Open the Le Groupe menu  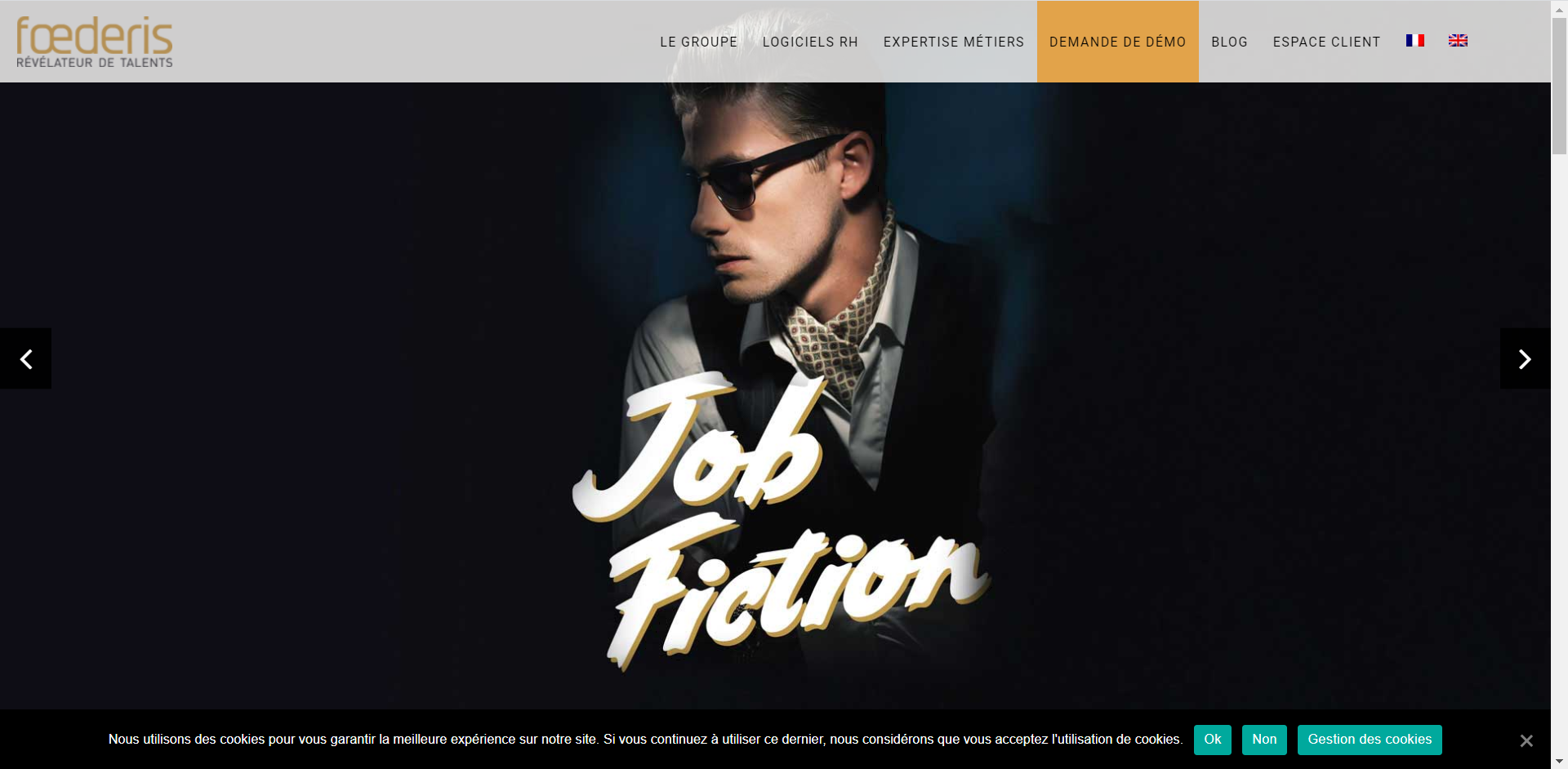(x=698, y=42)
